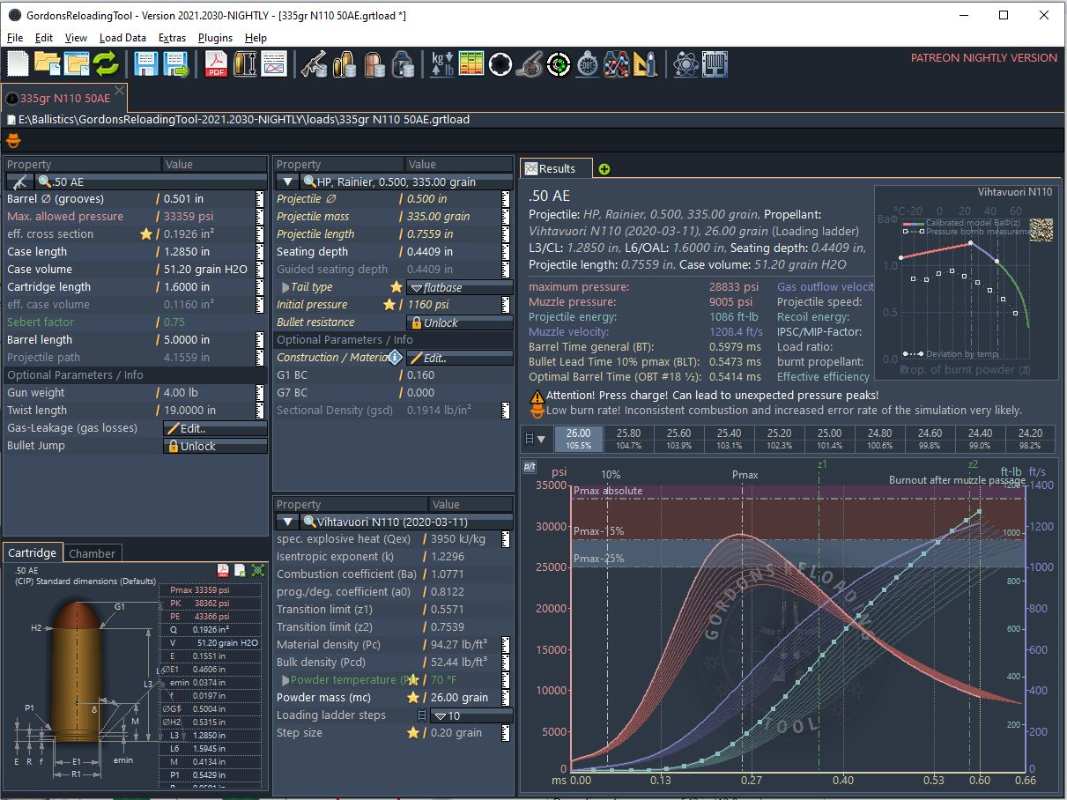This screenshot has width=1067, height=800.
Task: Click the kg/lb unit conversion icon
Action: tap(442, 64)
